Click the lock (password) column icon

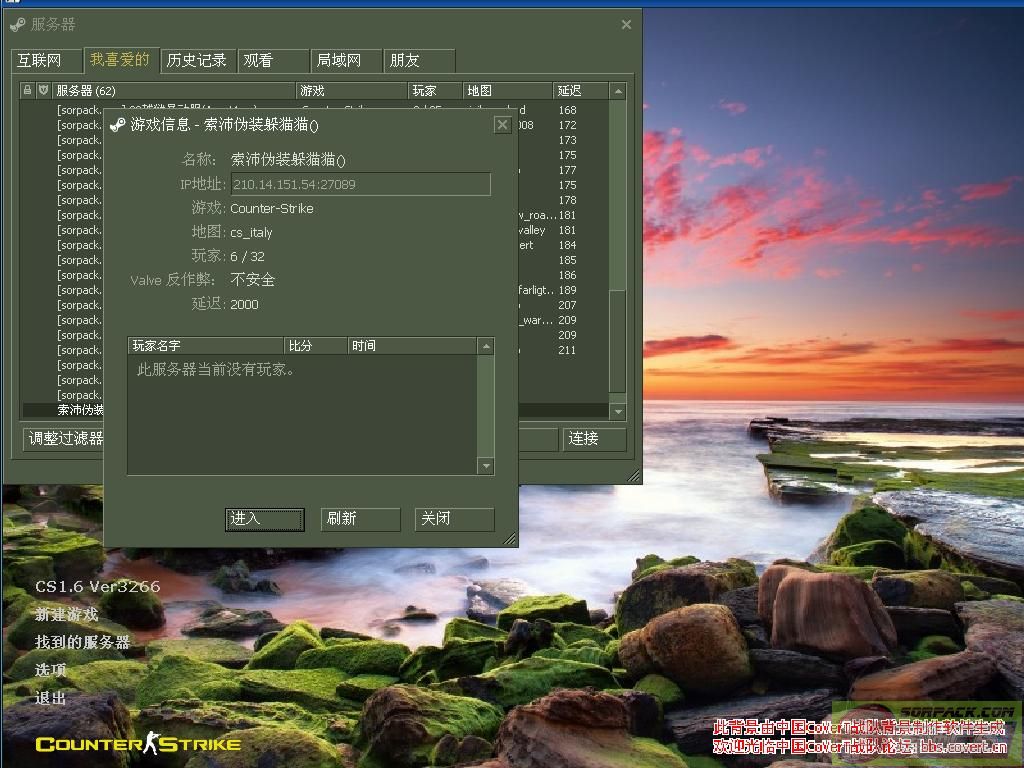pos(28,91)
